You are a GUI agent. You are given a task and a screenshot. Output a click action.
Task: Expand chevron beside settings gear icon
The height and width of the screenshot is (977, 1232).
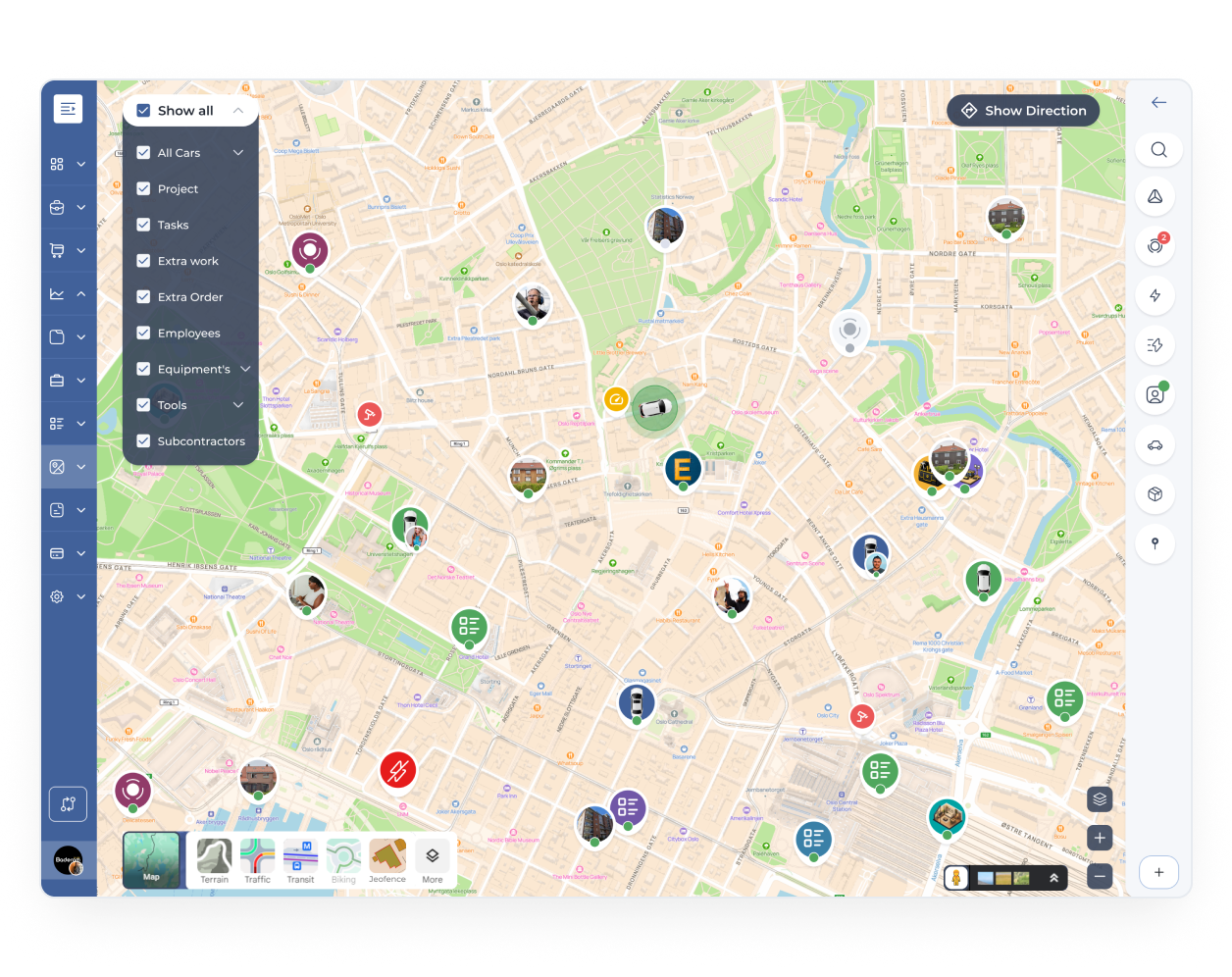[81, 596]
